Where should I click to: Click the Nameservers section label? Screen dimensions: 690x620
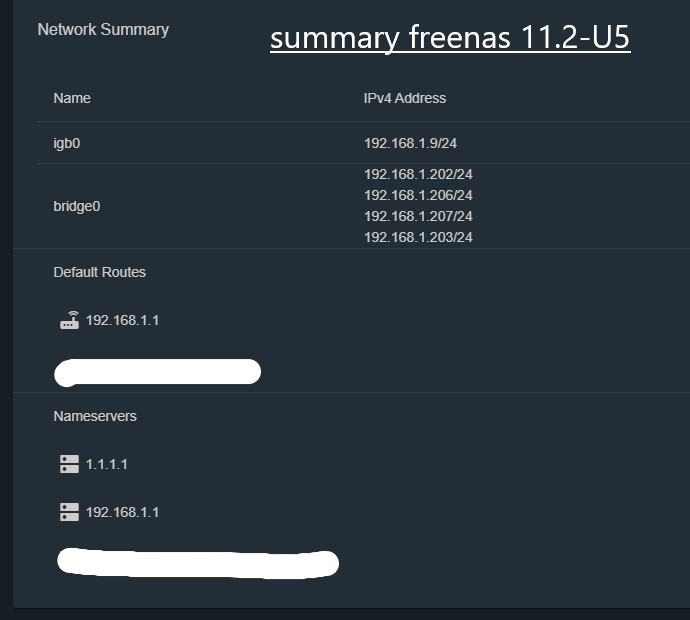(95, 416)
